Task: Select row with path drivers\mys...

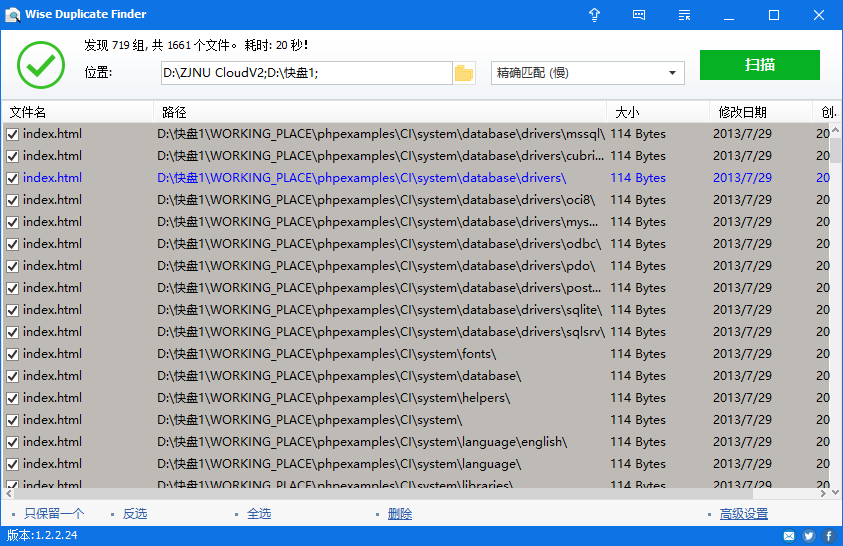Action: click(417, 222)
